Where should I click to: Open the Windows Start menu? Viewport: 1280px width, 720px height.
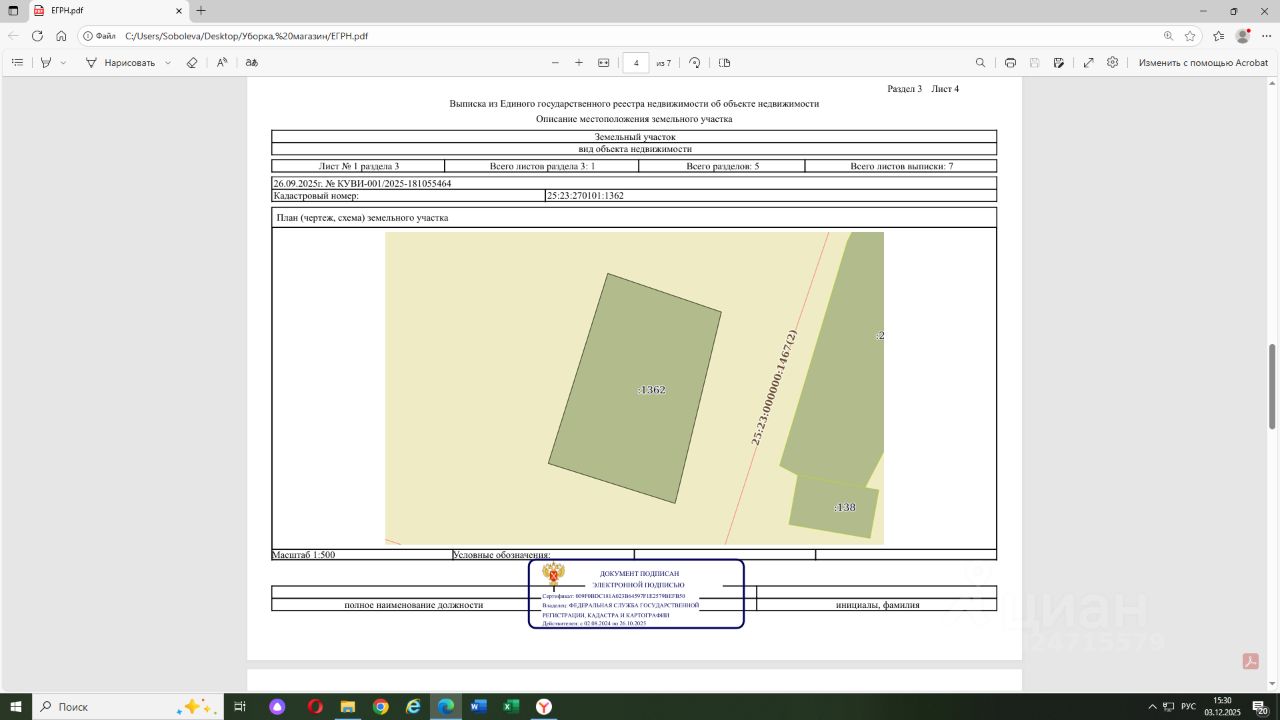click(x=15, y=706)
